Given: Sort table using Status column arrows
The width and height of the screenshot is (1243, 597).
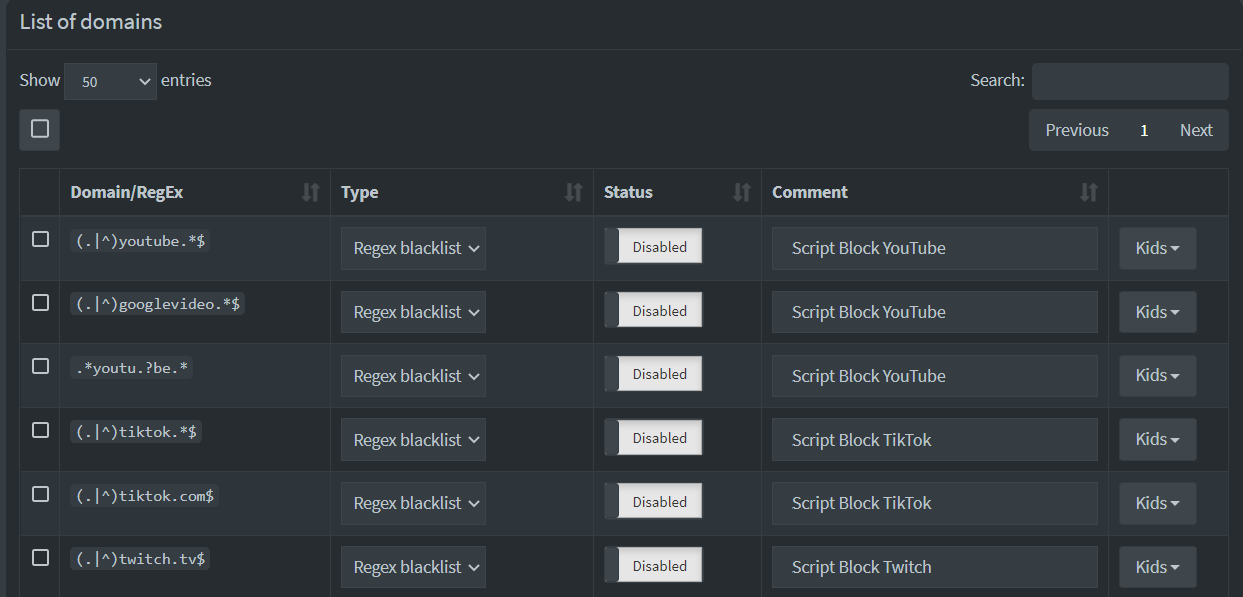Looking at the screenshot, I should click(x=741, y=192).
